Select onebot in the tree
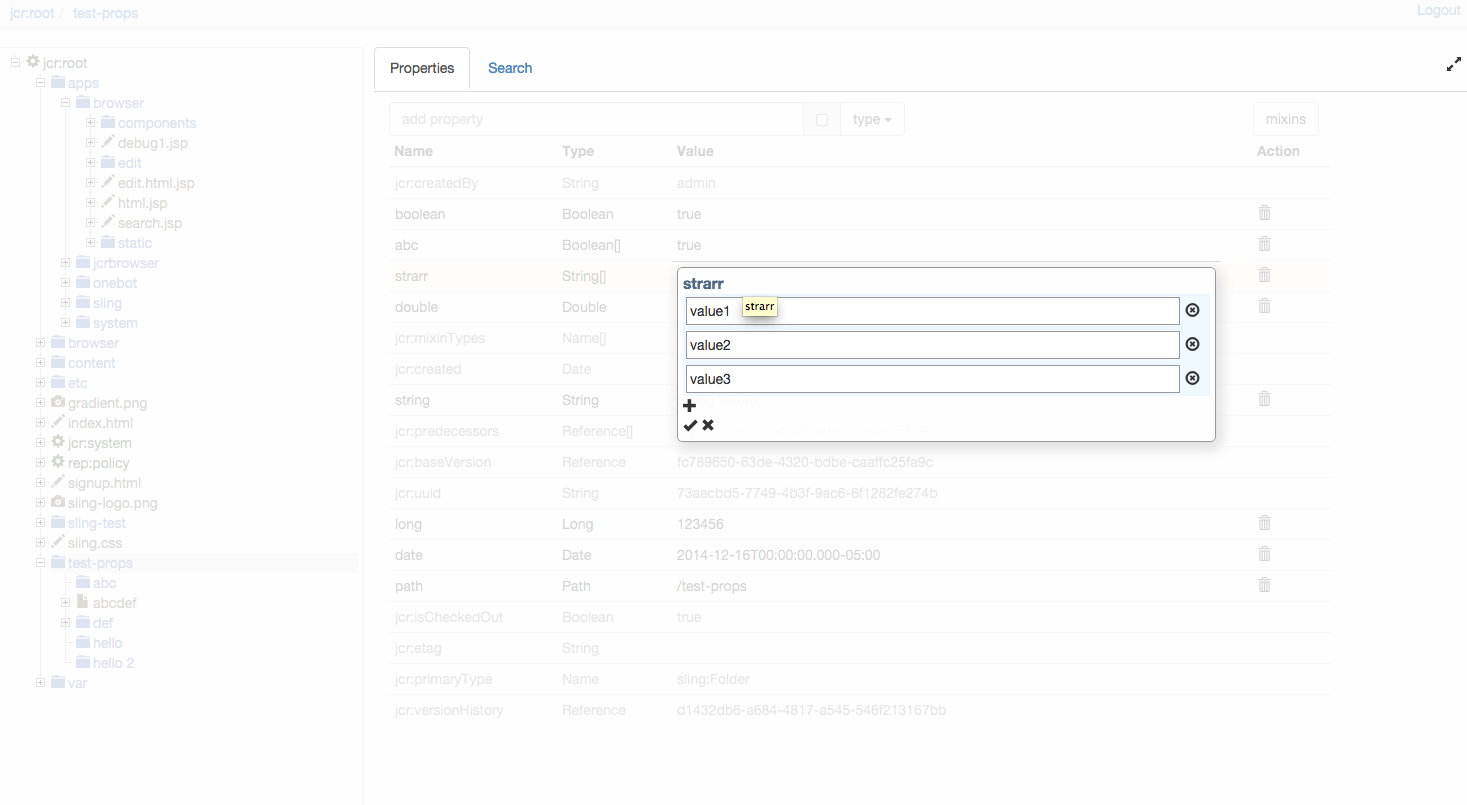 115,283
